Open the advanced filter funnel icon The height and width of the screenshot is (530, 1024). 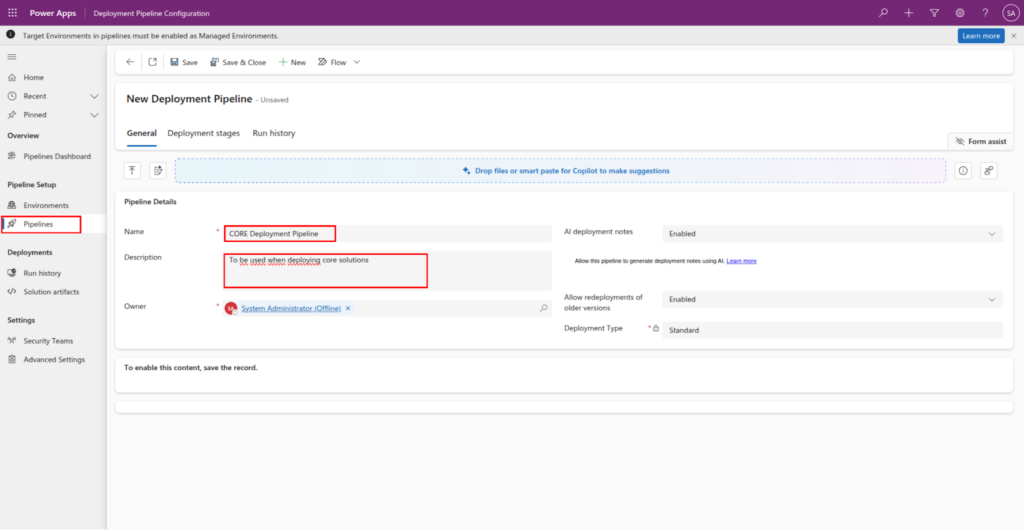934,13
